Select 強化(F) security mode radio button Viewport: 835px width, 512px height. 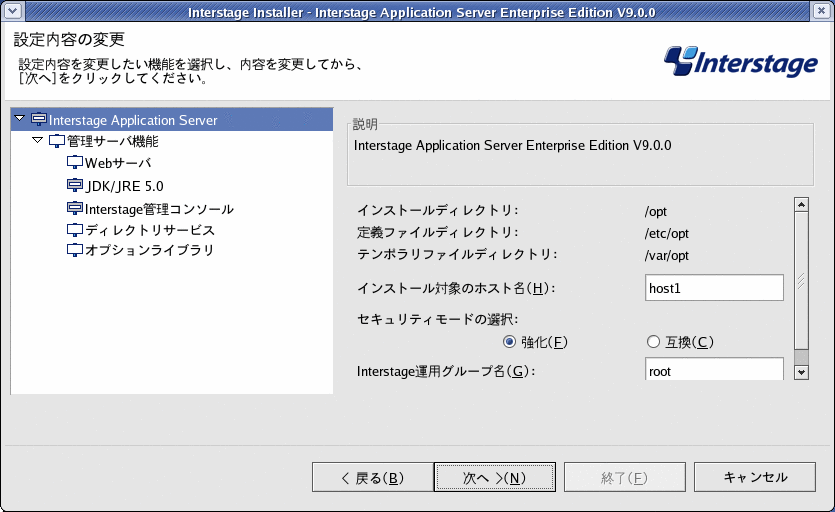point(509,342)
